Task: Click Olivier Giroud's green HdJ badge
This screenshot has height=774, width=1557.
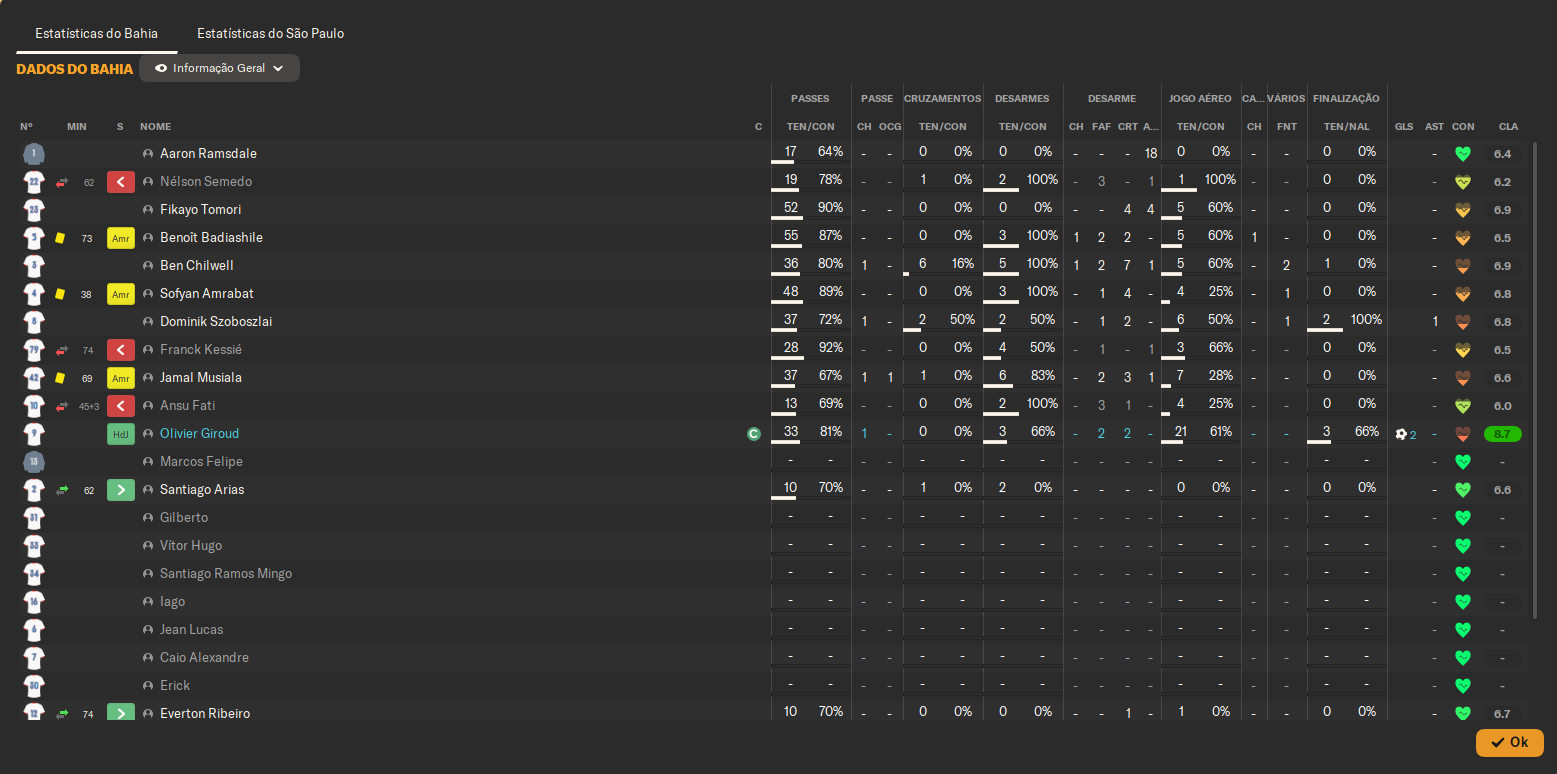Action: tap(121, 434)
